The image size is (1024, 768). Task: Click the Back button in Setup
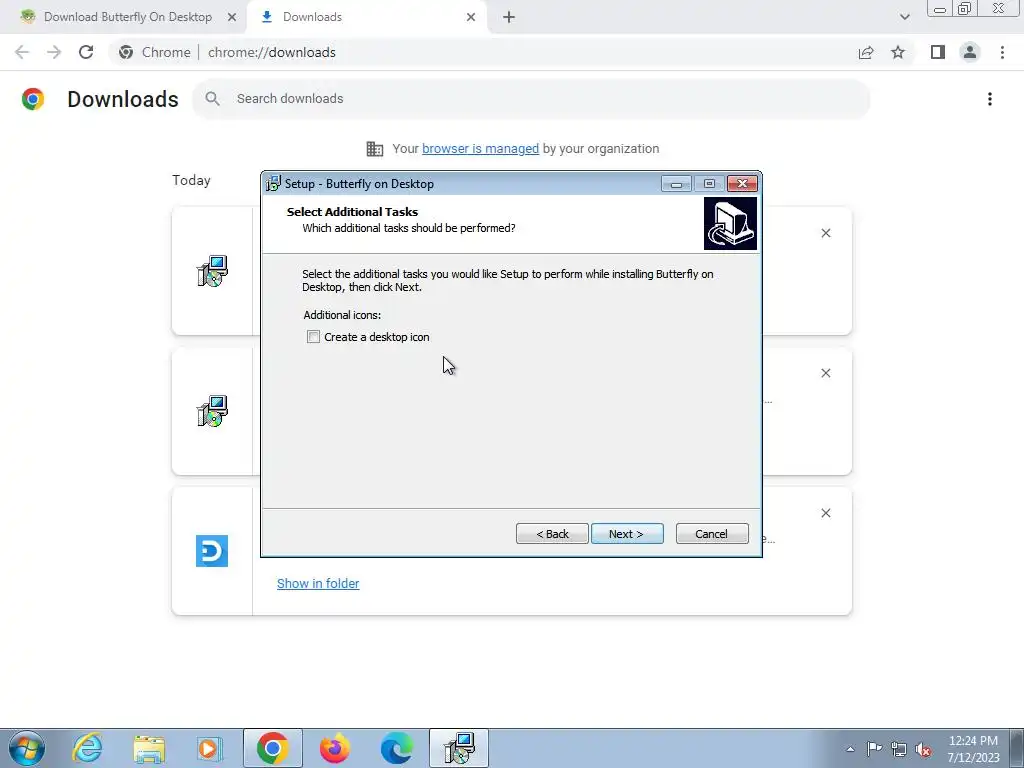[x=552, y=534]
